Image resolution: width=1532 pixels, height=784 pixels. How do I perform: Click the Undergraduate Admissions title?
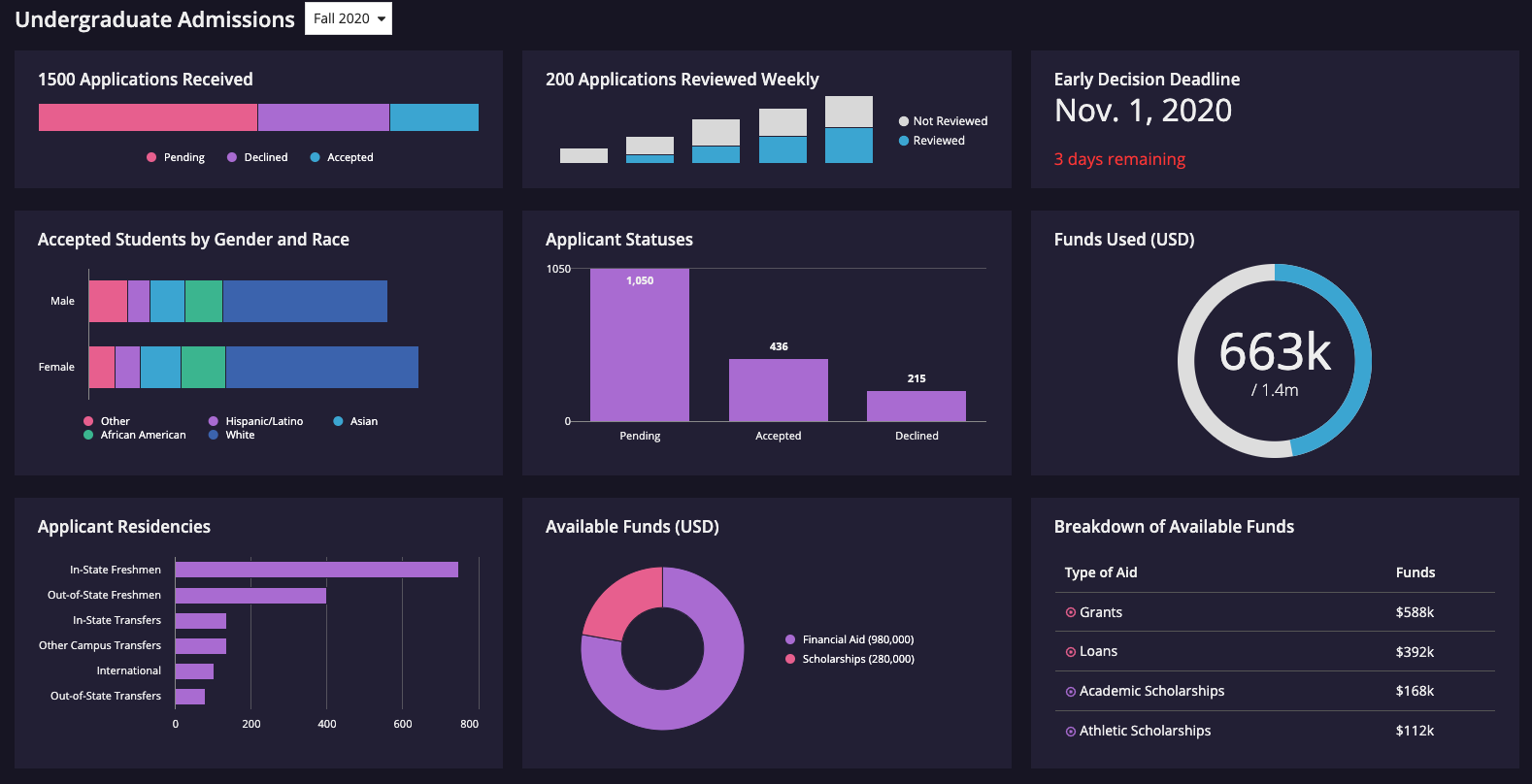click(154, 19)
